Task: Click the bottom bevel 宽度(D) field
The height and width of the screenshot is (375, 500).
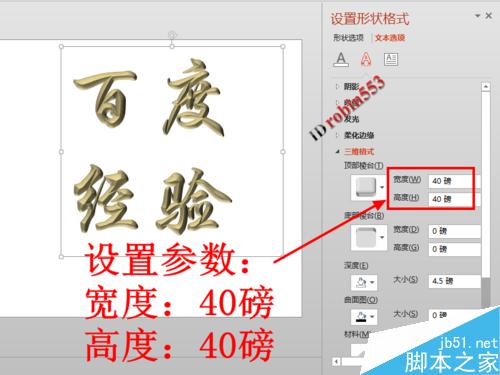Action: pos(454,231)
